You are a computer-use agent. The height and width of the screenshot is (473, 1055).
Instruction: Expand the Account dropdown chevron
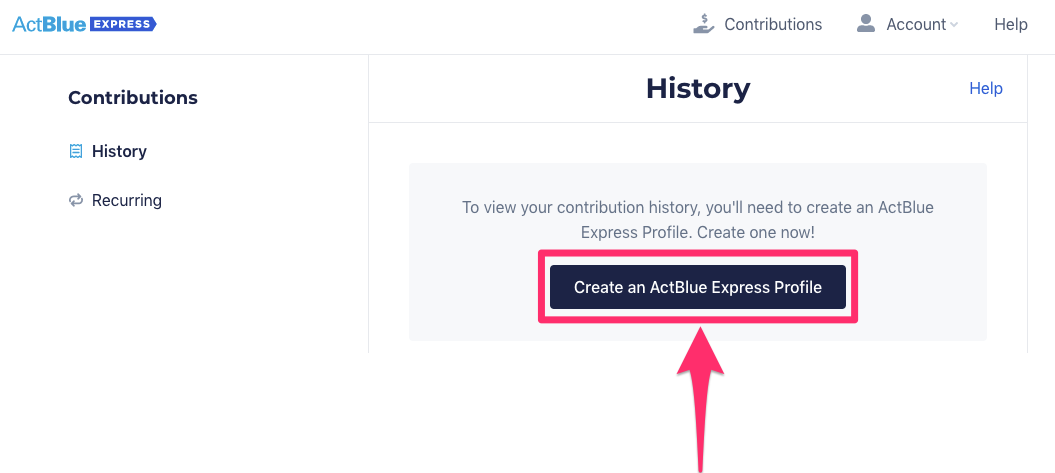point(953,25)
